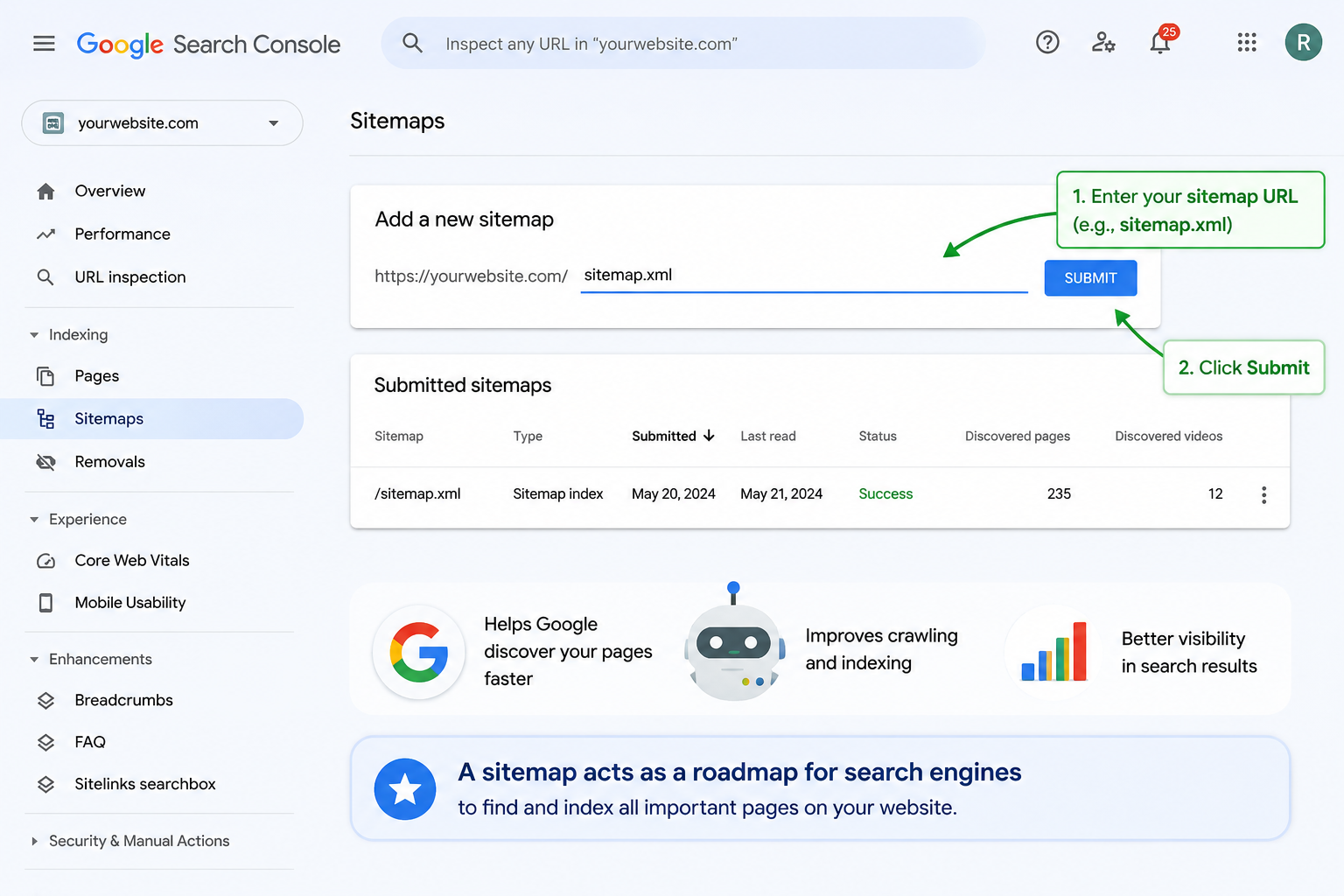The width and height of the screenshot is (1344, 896).
Task: Click the Sitemap index type cell
Action: click(x=558, y=494)
